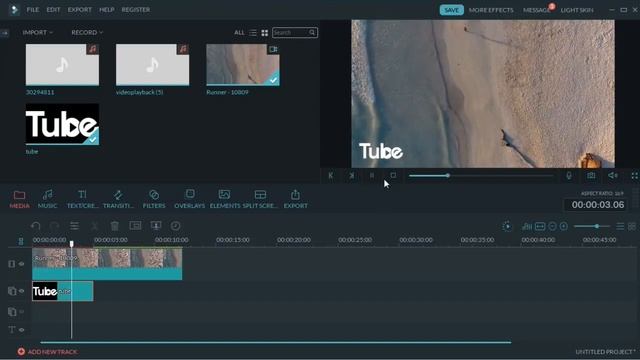Open the Split Screen tab

pyautogui.click(x=260, y=199)
